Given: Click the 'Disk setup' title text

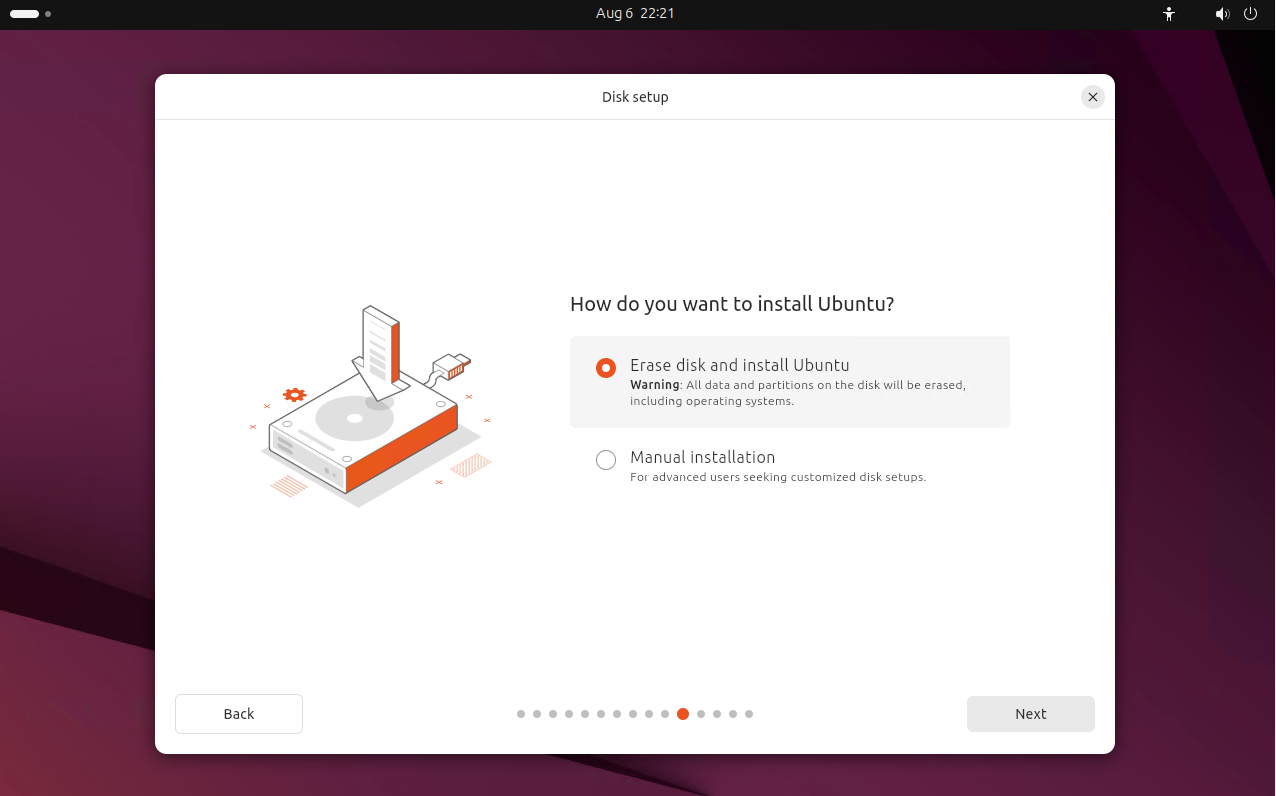Looking at the screenshot, I should (x=635, y=97).
